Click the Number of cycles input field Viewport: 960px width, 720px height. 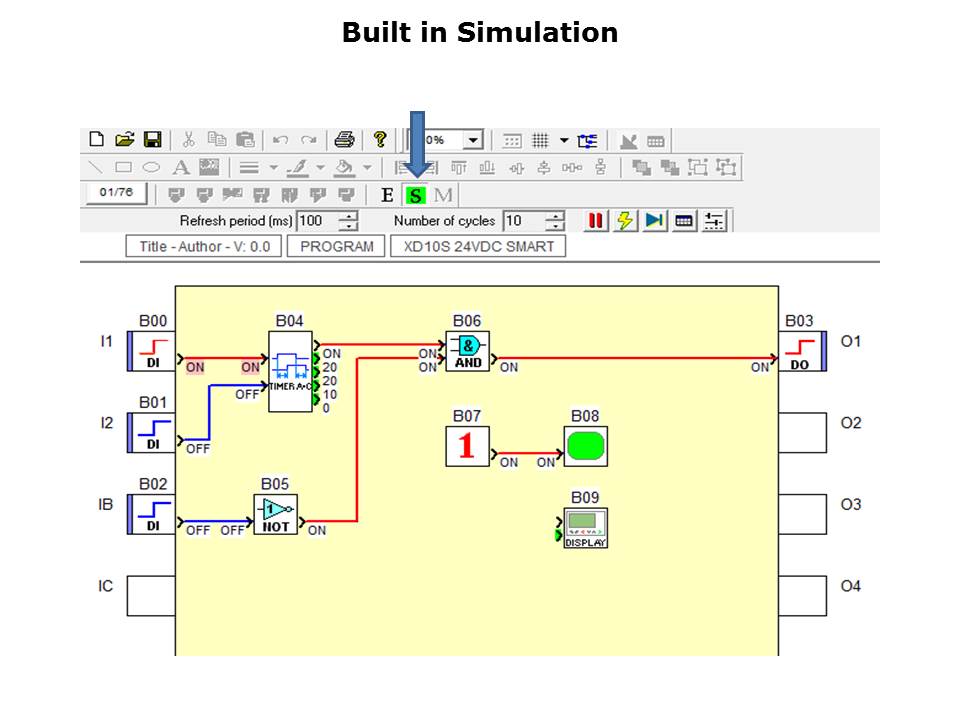524,221
